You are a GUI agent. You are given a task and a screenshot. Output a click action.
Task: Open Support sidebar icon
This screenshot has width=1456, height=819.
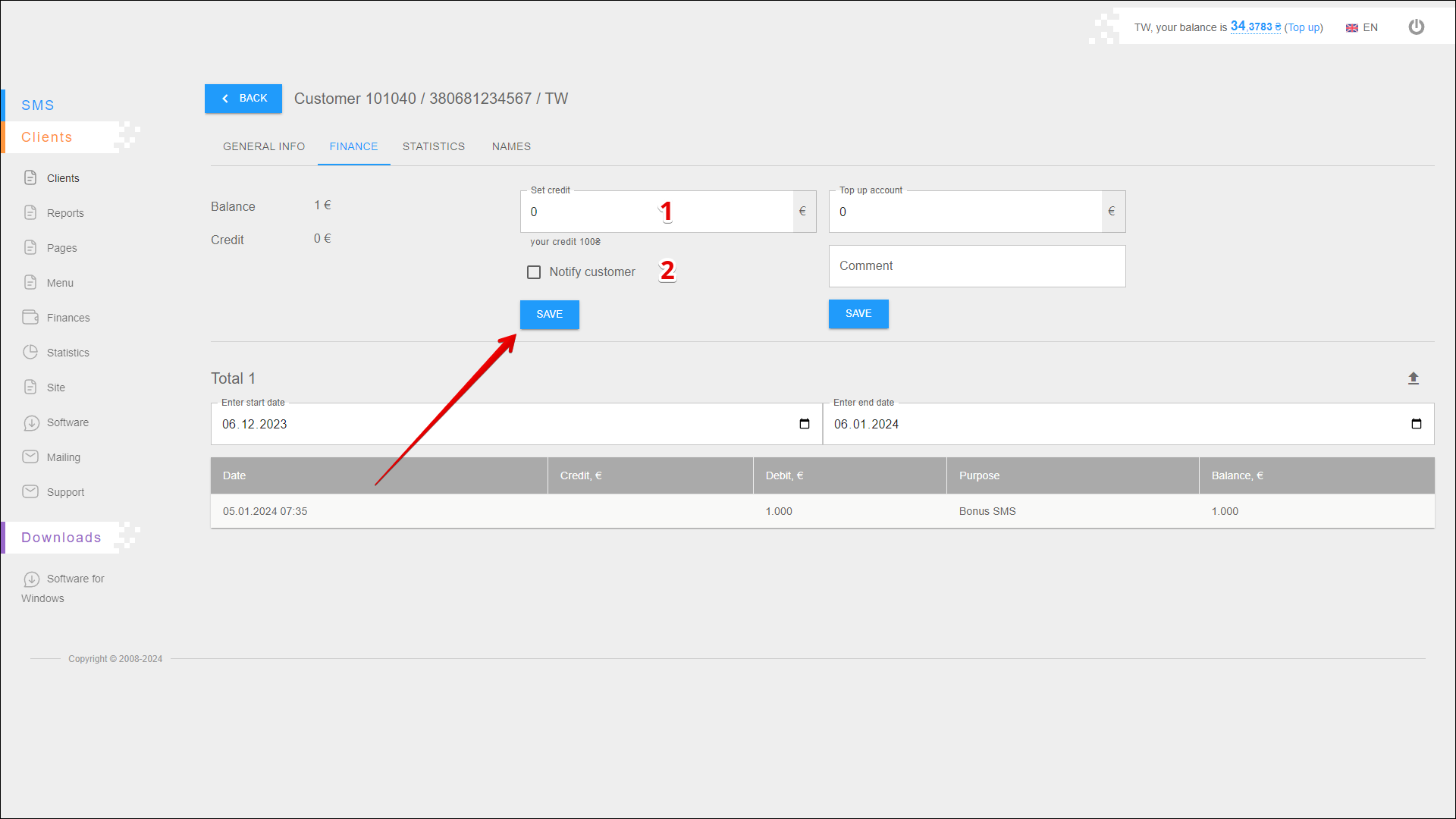click(x=30, y=491)
